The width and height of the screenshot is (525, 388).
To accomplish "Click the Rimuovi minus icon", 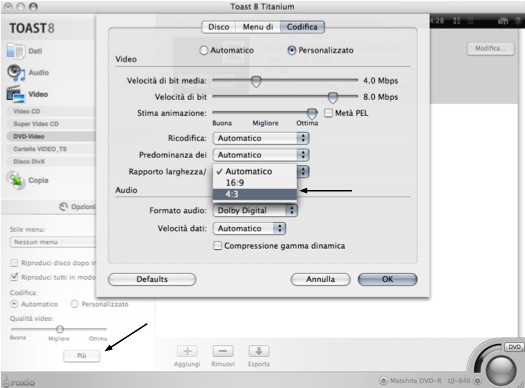I will (223, 351).
